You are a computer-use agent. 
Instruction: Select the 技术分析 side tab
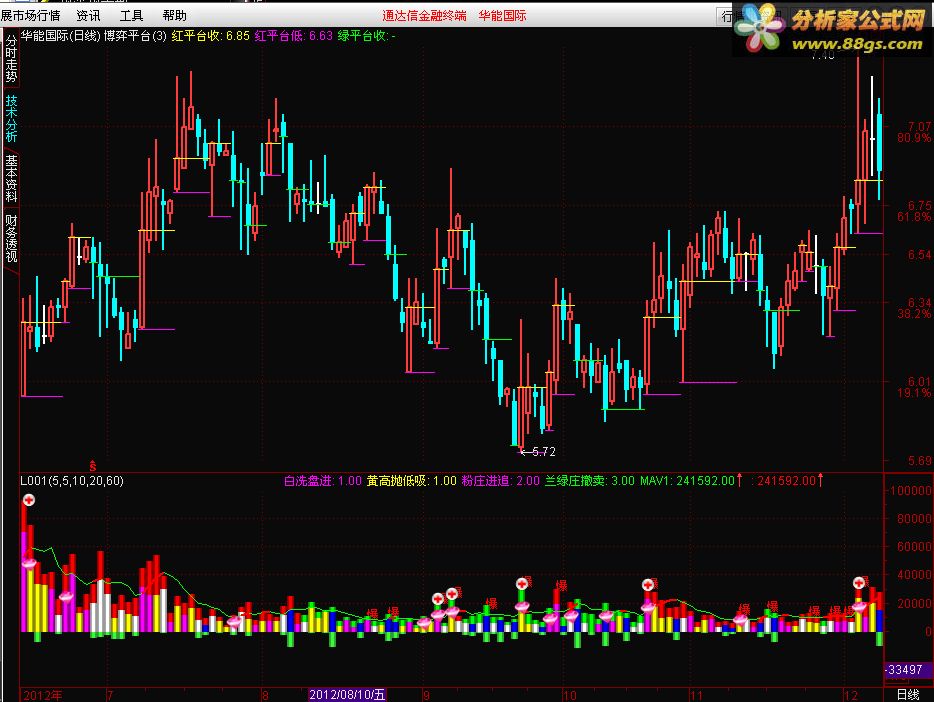coord(11,118)
